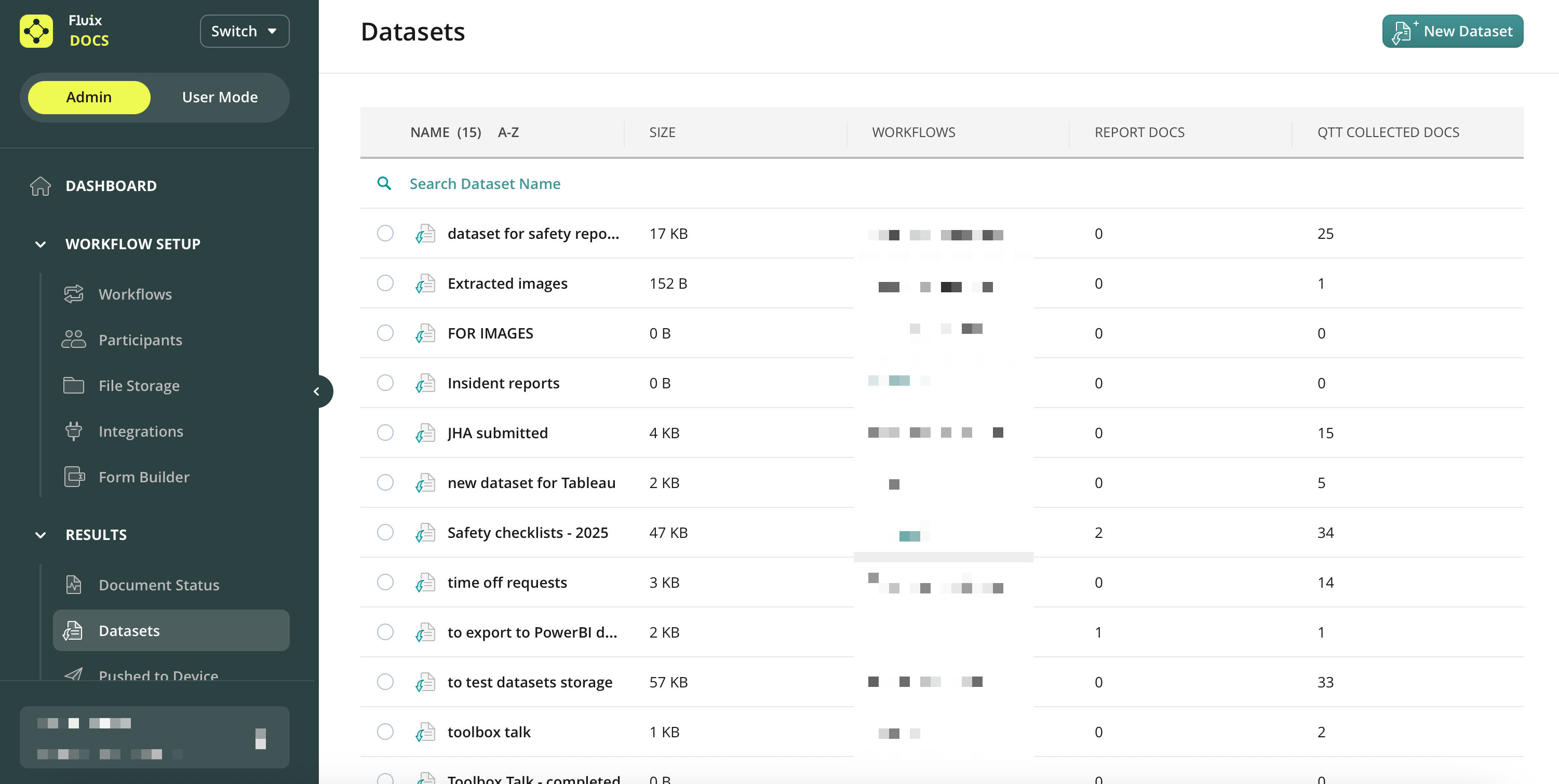Select the JHA submitted dataset radio

385,432
